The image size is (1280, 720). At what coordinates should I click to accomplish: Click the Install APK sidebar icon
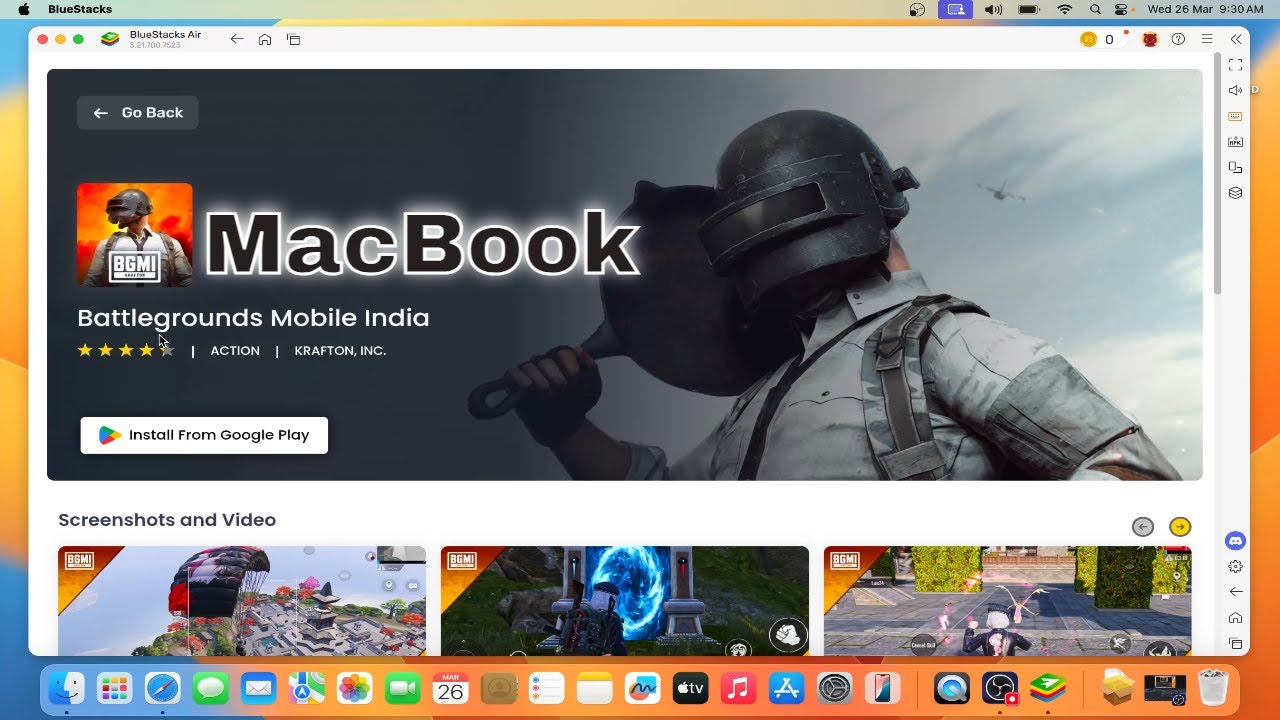tap(1235, 142)
